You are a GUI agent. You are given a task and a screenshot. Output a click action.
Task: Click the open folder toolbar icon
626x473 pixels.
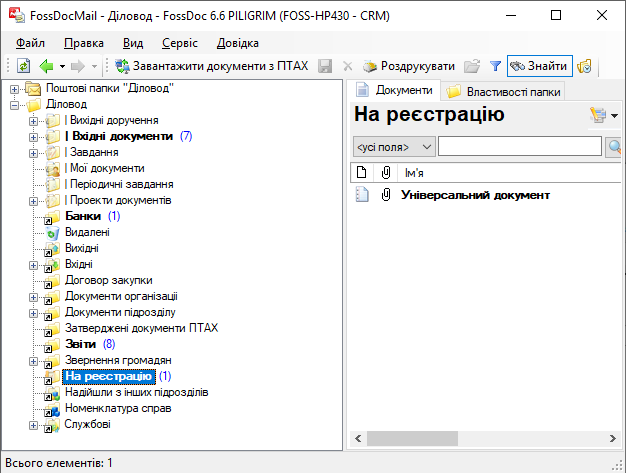472,66
